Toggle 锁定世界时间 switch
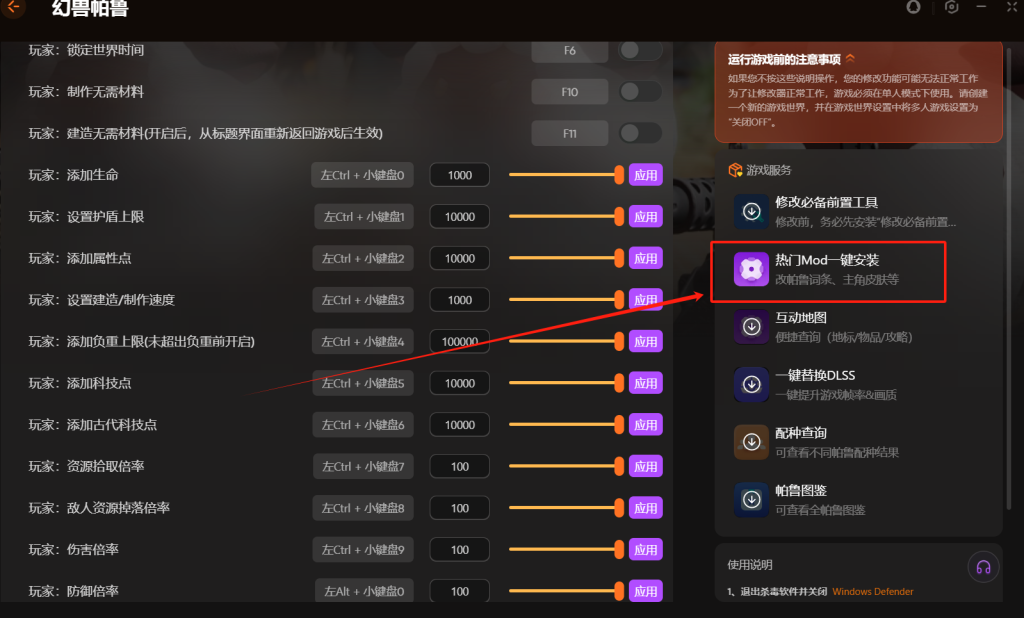 (x=640, y=50)
